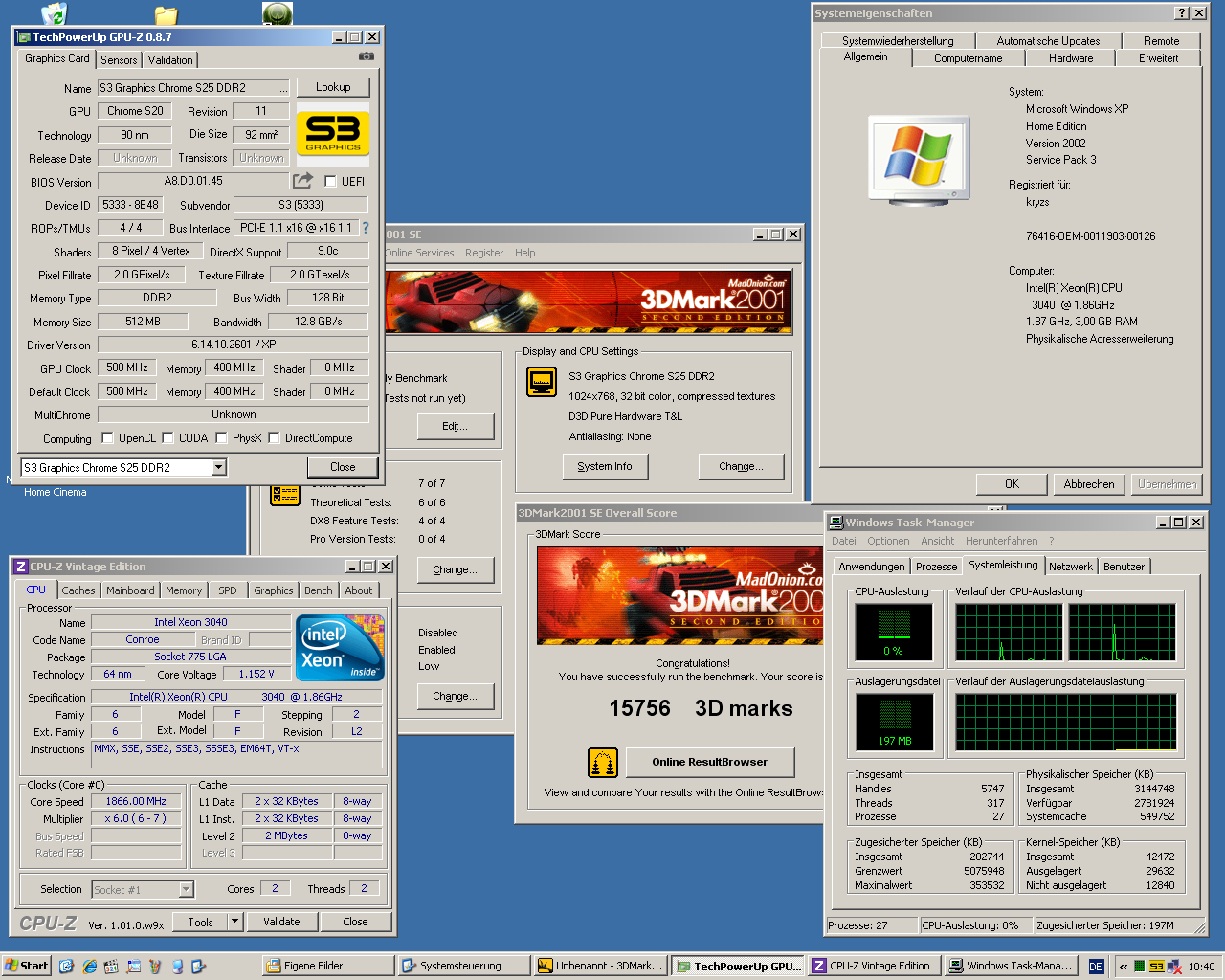
Task: Click the GPU-Z screenshot camera icon
Action: coord(366,56)
